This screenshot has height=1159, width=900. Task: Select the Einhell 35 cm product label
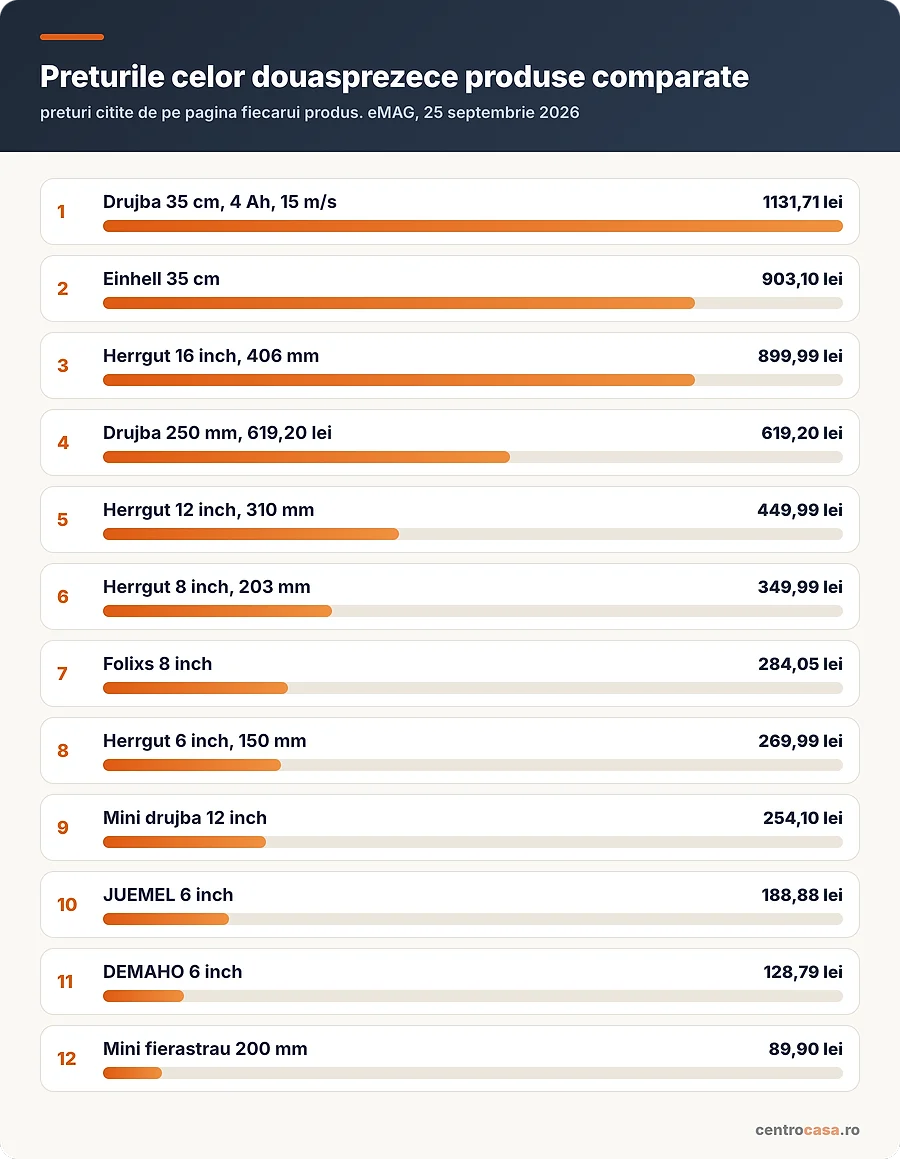coord(161,279)
